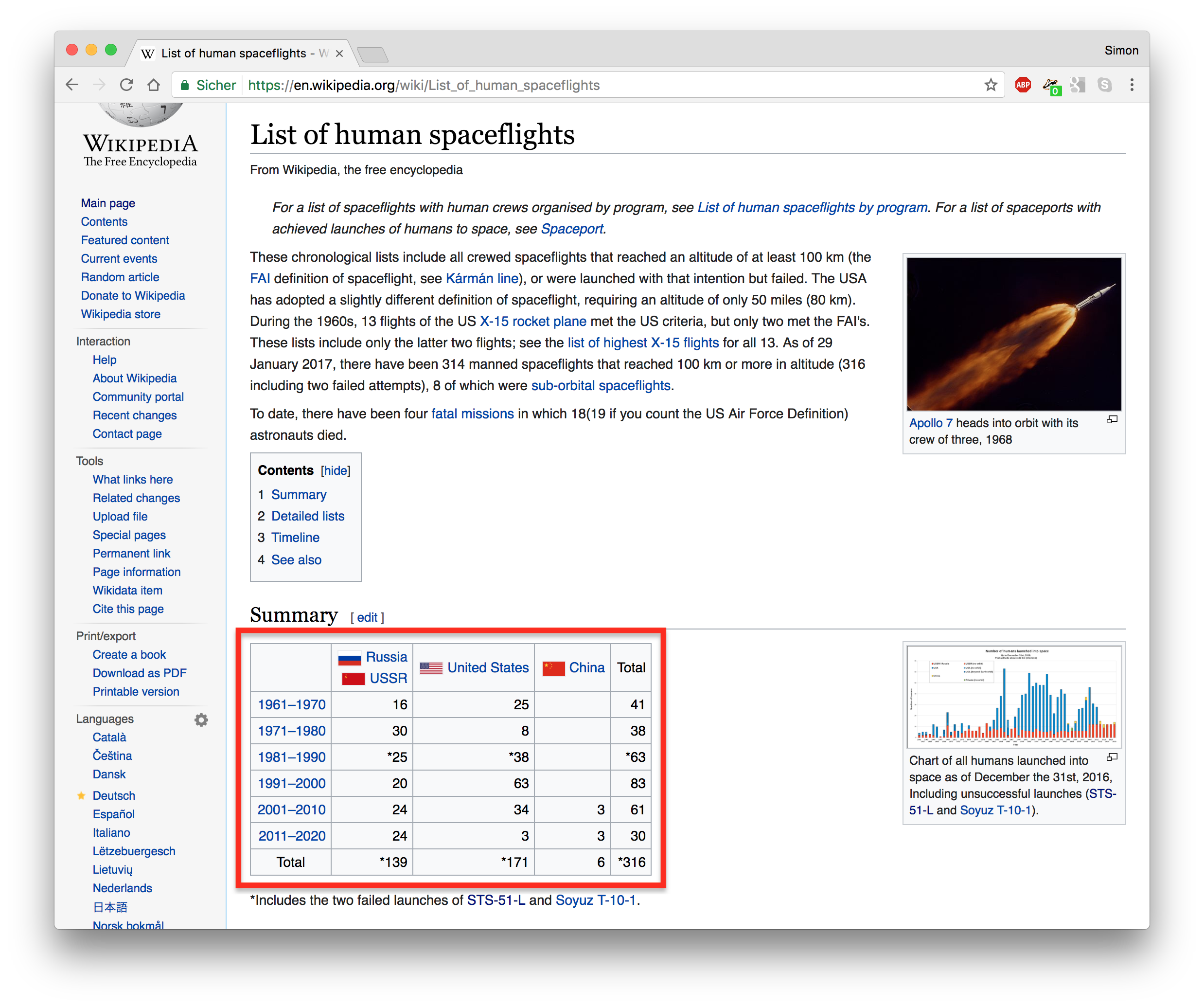The image size is (1204, 1007).
Task: Open the Adblock Plus extension icon
Action: point(1022,85)
